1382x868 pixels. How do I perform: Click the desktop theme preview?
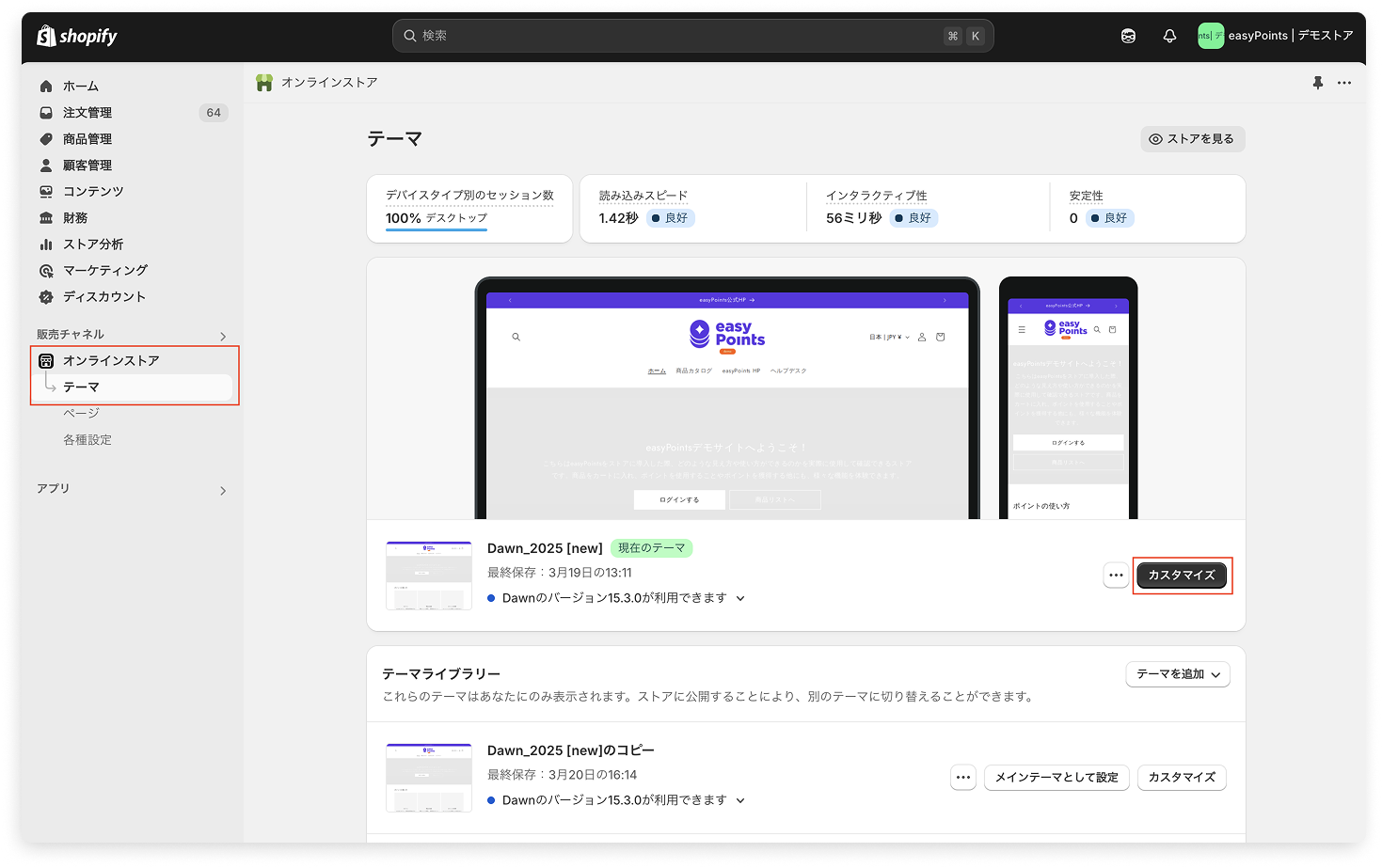tap(726, 399)
